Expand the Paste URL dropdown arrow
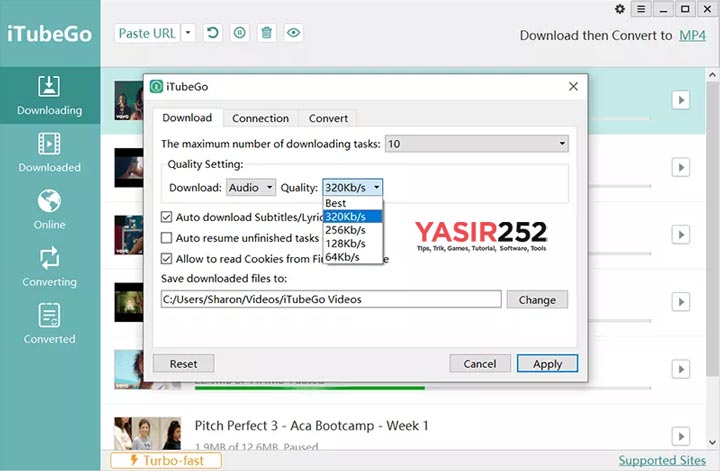Image resolution: width=720 pixels, height=471 pixels. (x=188, y=33)
